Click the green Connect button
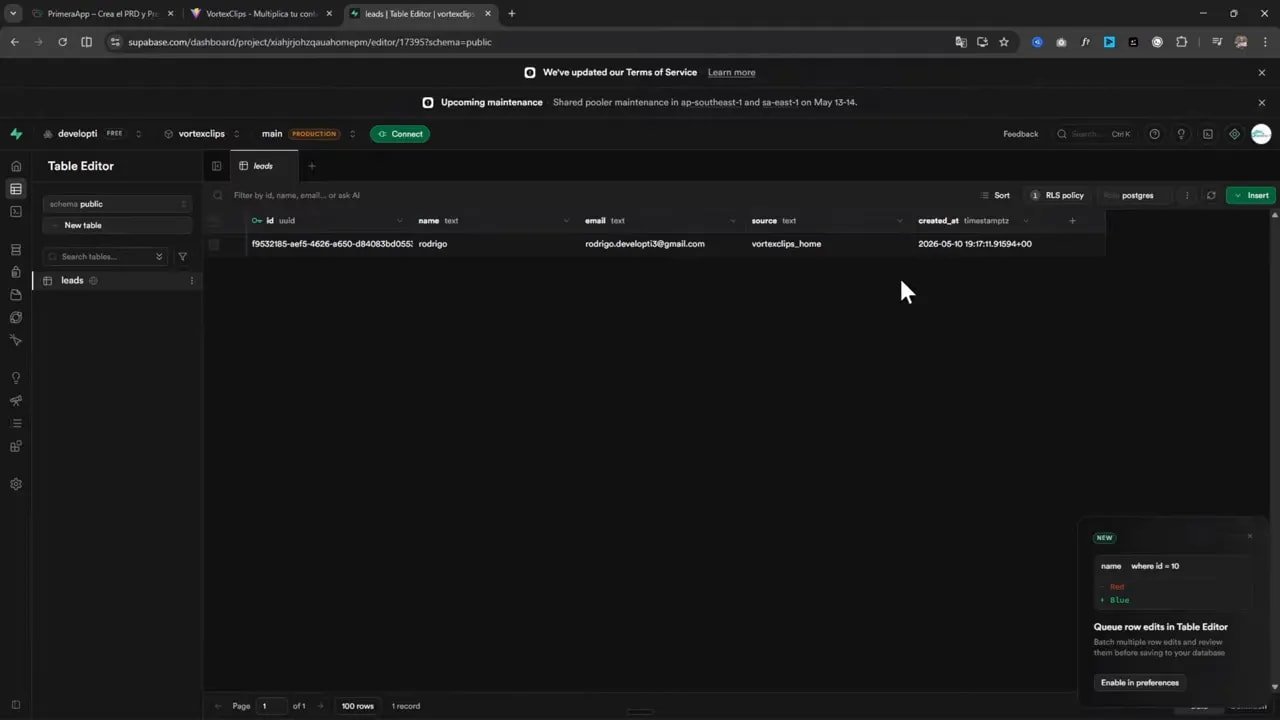The height and width of the screenshot is (720, 1280). tap(400, 134)
